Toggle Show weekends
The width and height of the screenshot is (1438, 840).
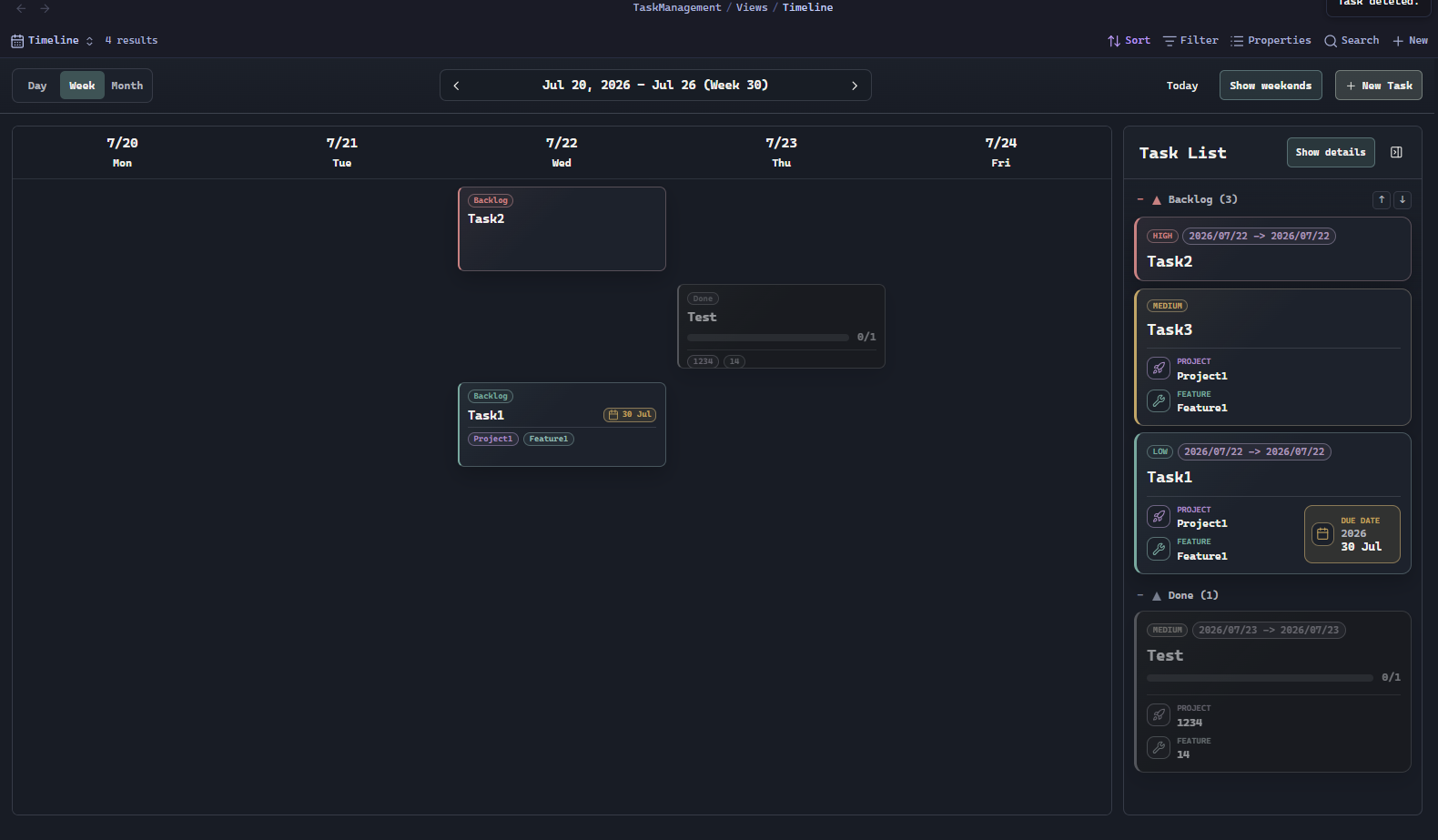point(1271,86)
